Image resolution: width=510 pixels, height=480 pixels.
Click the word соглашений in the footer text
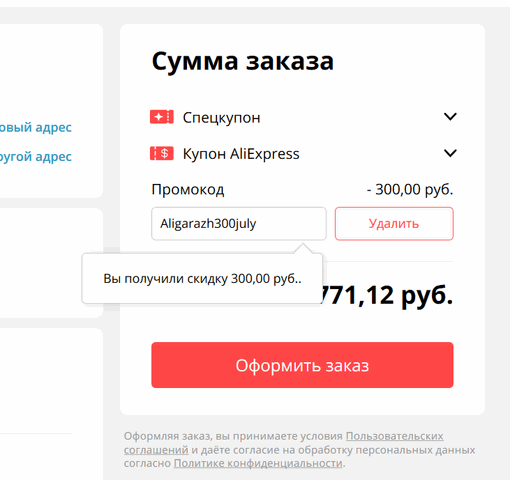click(156, 450)
